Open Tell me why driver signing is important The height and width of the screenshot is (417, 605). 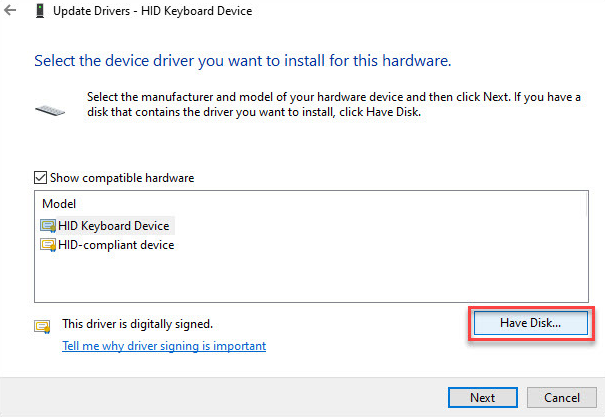point(164,346)
